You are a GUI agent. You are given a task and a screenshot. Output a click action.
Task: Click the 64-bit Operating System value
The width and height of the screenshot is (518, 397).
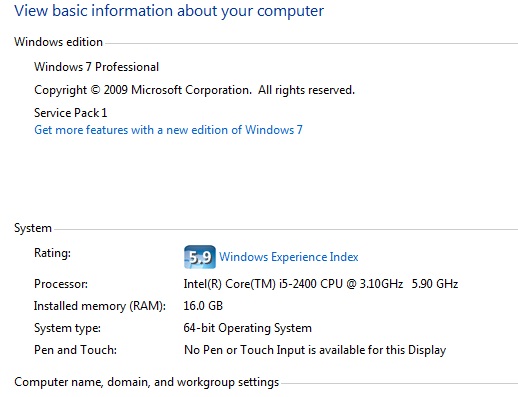[x=248, y=328]
